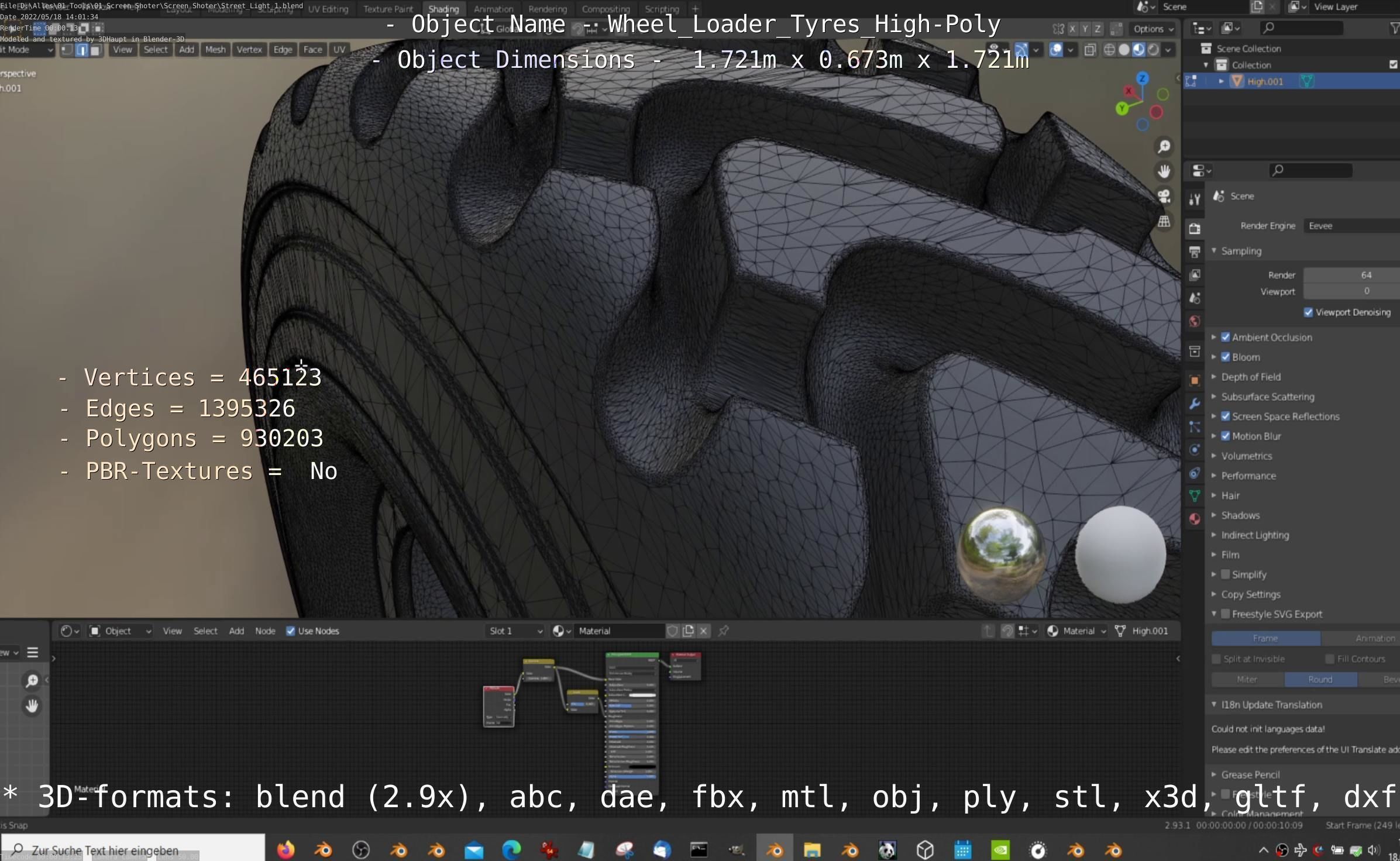1400x861 pixels.
Task: Click vertex select mode icon
Action: (67, 50)
